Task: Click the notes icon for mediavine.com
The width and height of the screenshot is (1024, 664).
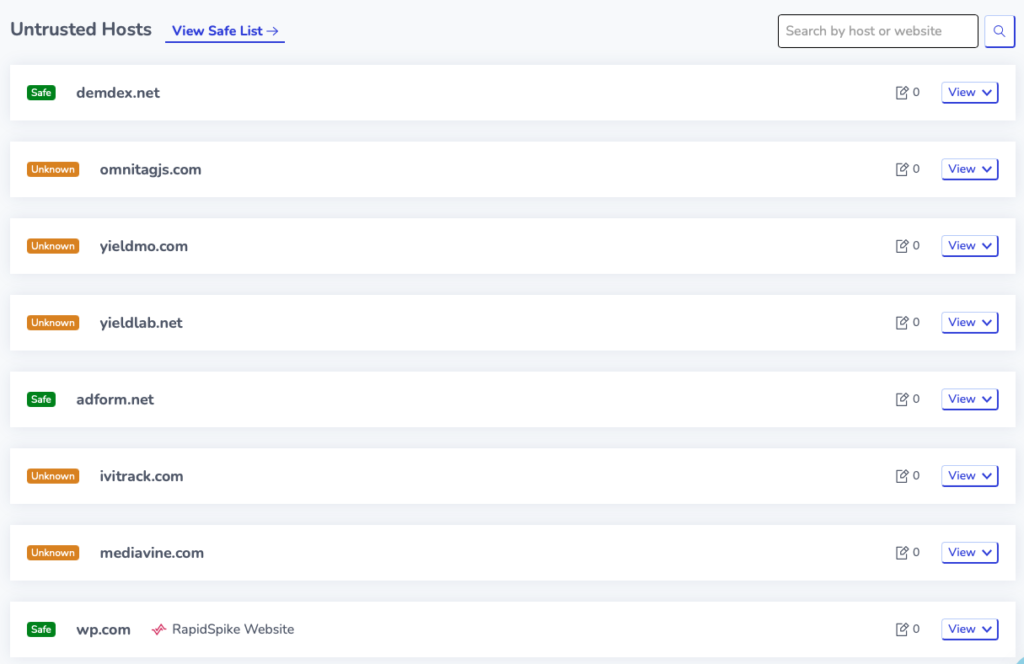Action: (902, 552)
